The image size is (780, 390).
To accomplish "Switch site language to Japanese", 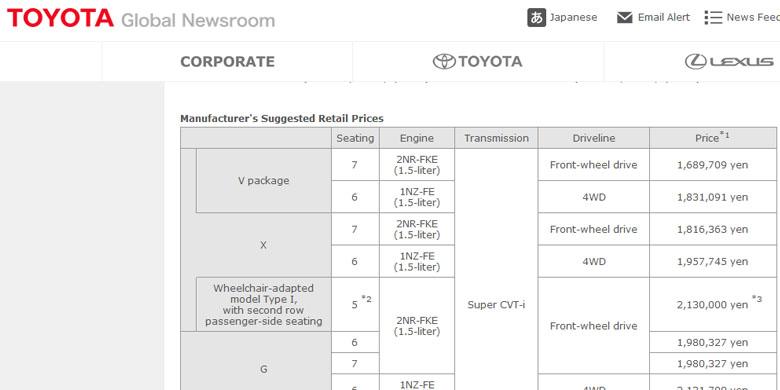I will tap(573, 17).
